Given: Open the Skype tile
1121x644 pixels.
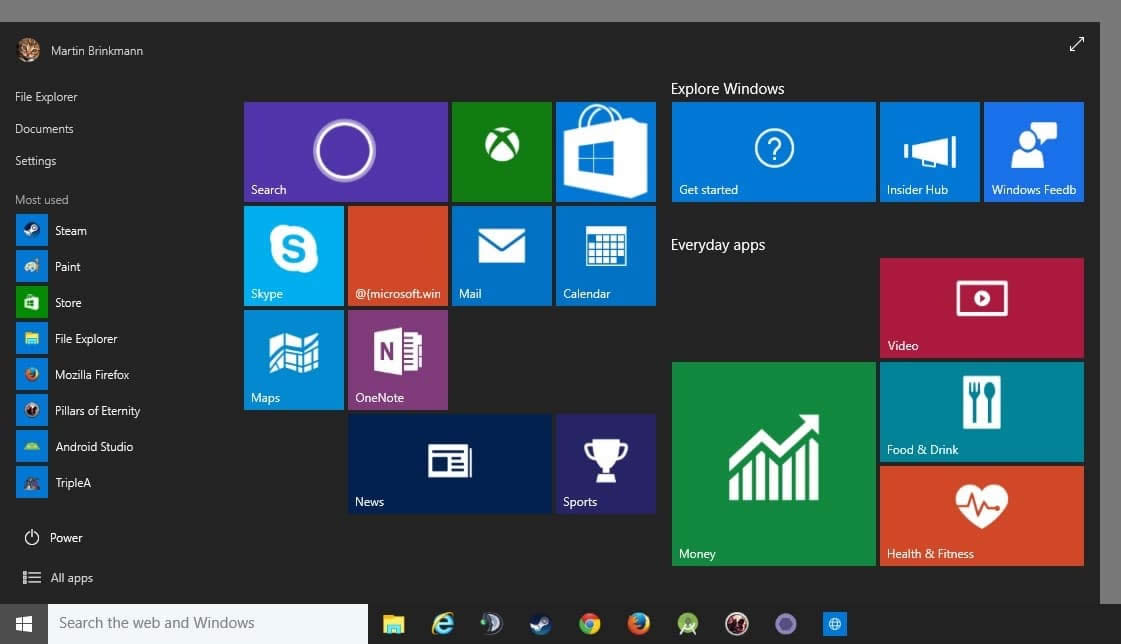Looking at the screenshot, I should [x=293, y=255].
